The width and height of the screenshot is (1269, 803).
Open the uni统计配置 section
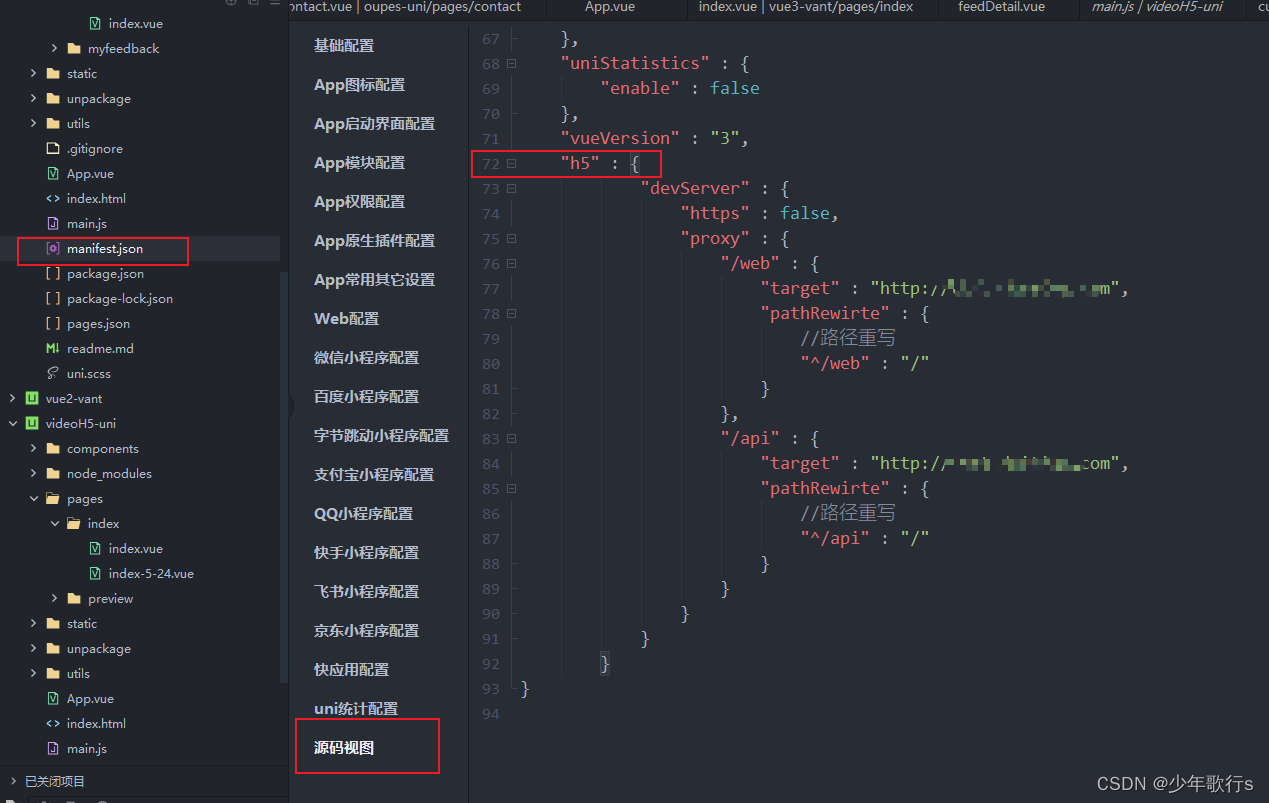pos(356,709)
